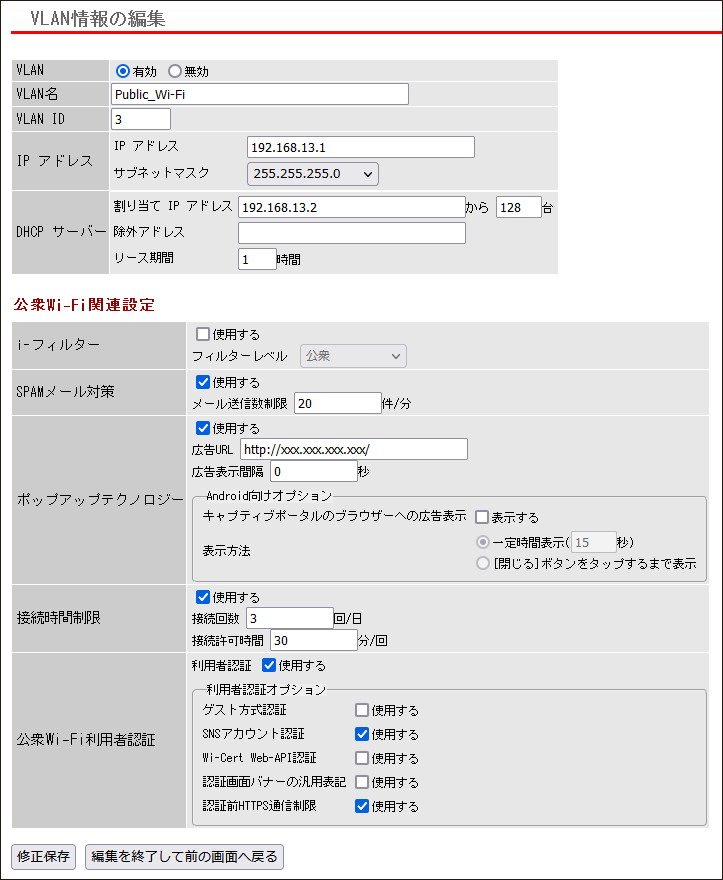Image resolution: width=723 pixels, height=880 pixels.
Task: Click 編集を終了して前の画面へ戻る button
Action: click(184, 857)
